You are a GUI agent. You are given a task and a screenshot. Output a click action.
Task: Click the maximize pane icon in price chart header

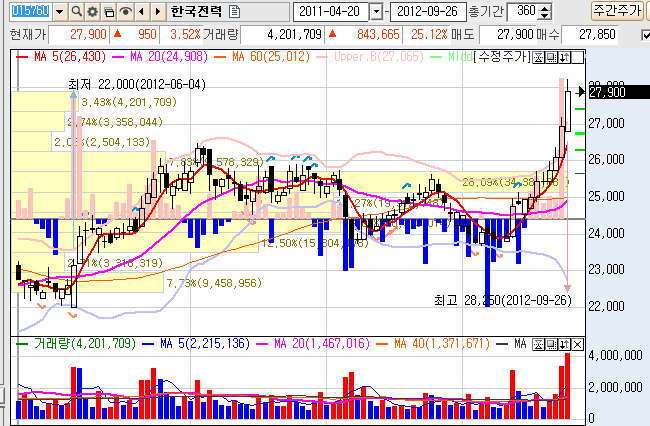[551, 58]
